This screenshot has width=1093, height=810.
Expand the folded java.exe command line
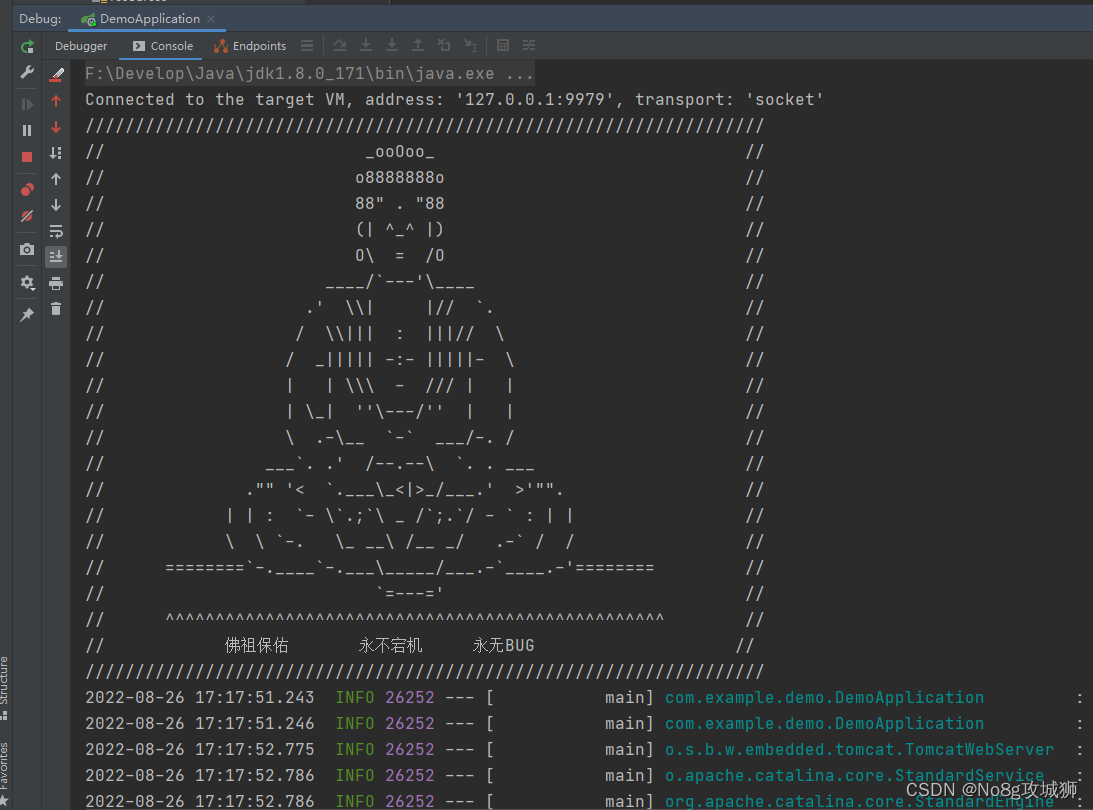pos(309,73)
